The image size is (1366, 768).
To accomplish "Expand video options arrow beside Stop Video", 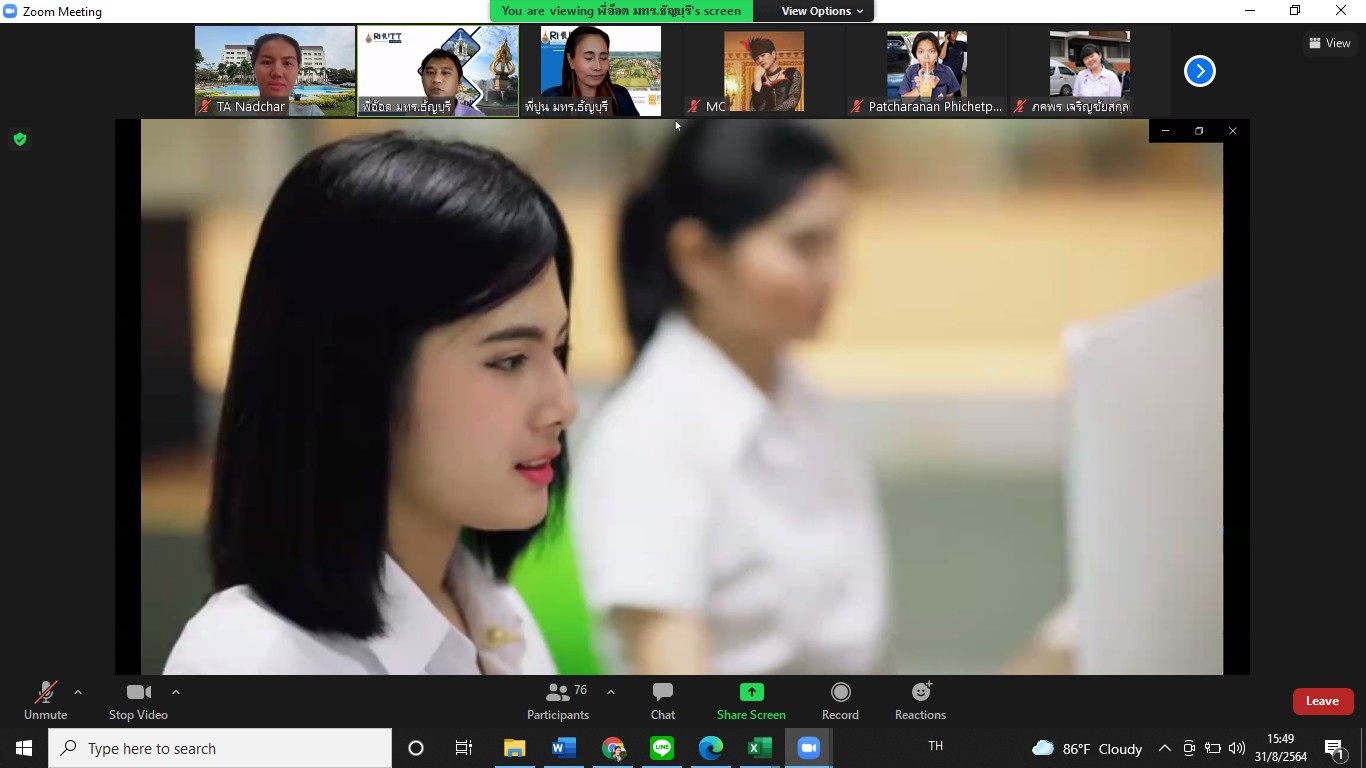I will [176, 692].
